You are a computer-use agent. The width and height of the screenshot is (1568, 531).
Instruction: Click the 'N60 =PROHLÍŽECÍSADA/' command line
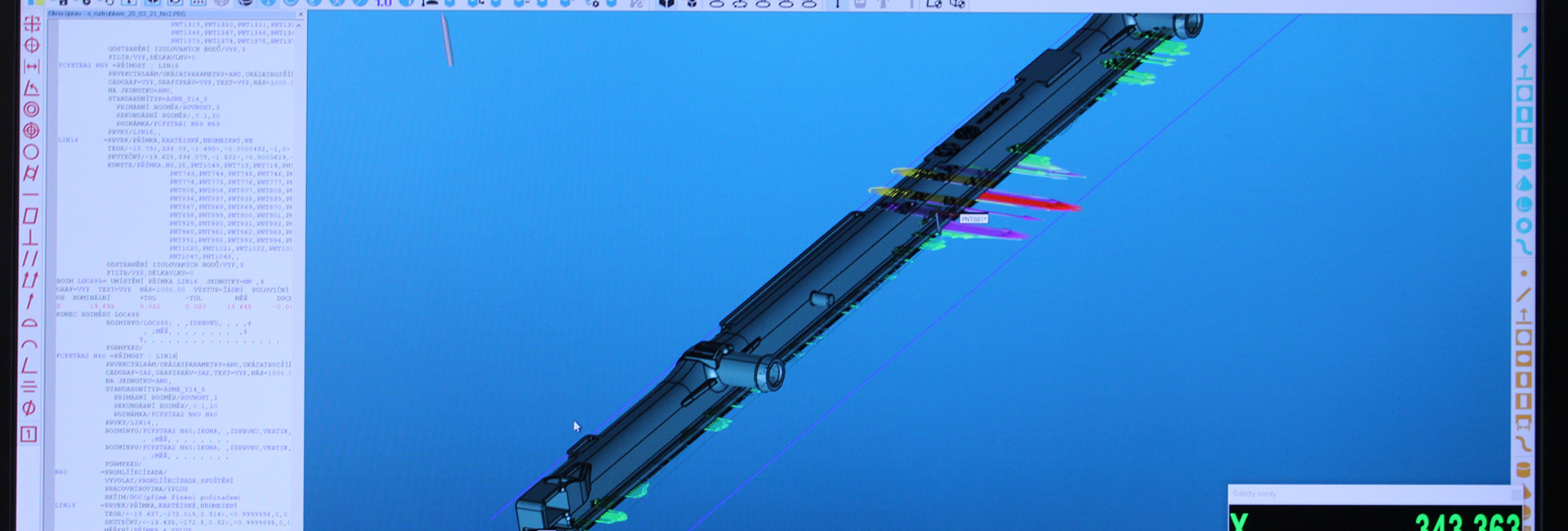[111, 472]
